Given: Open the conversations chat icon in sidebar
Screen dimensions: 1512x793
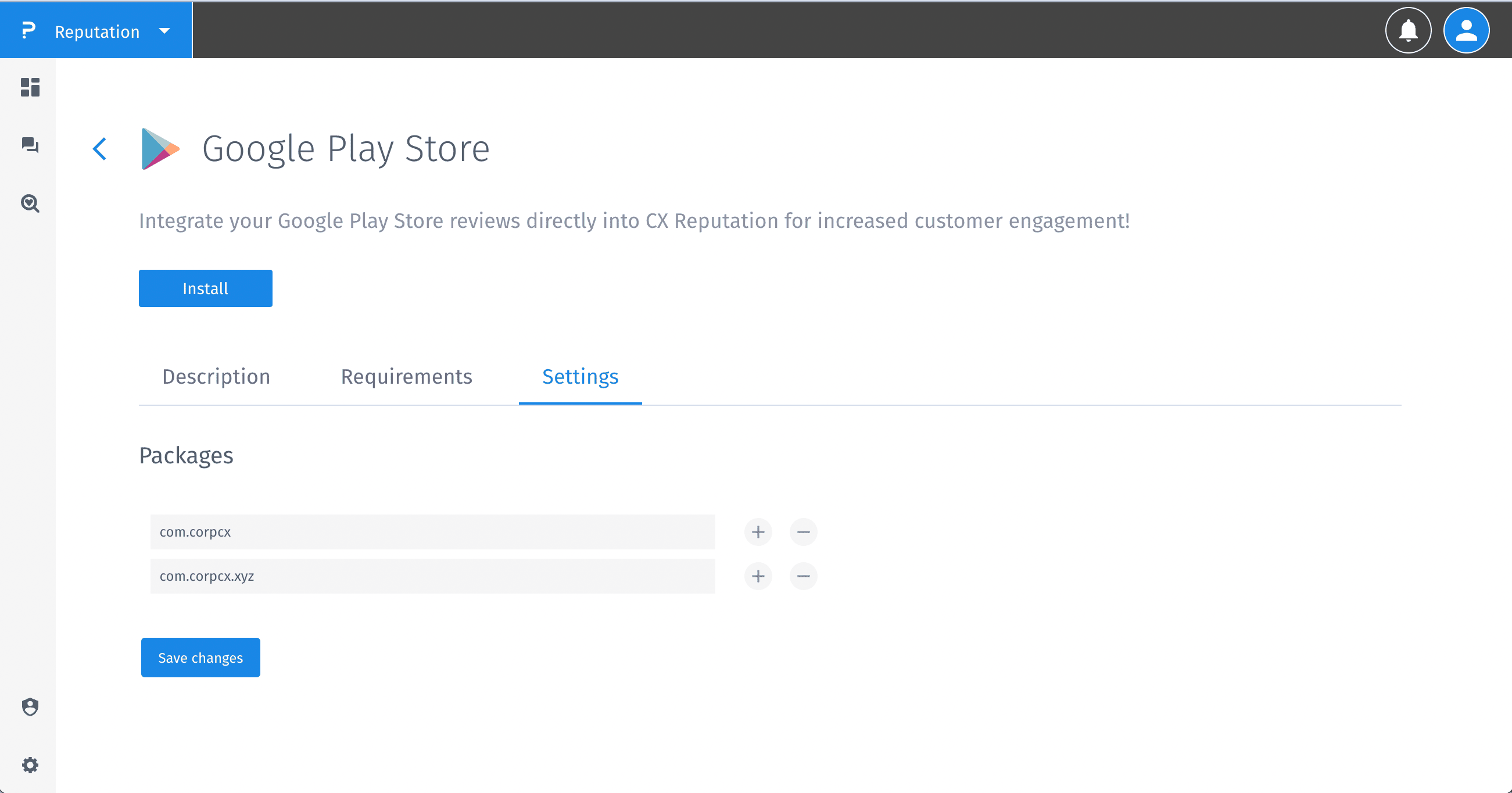Looking at the screenshot, I should click(x=30, y=145).
